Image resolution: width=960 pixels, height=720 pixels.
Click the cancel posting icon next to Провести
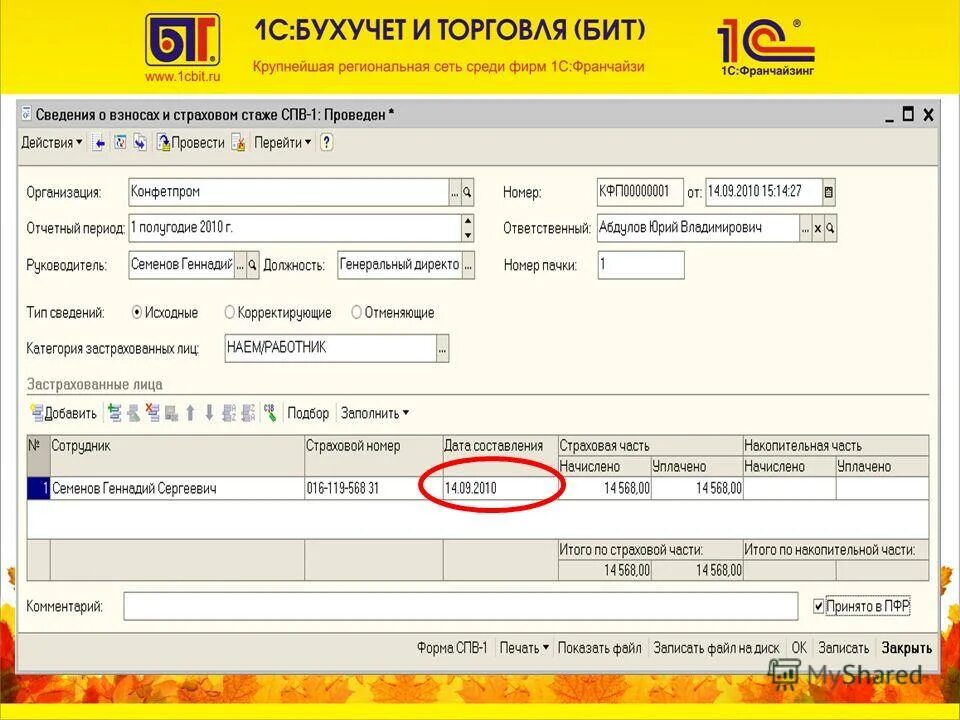[239, 143]
